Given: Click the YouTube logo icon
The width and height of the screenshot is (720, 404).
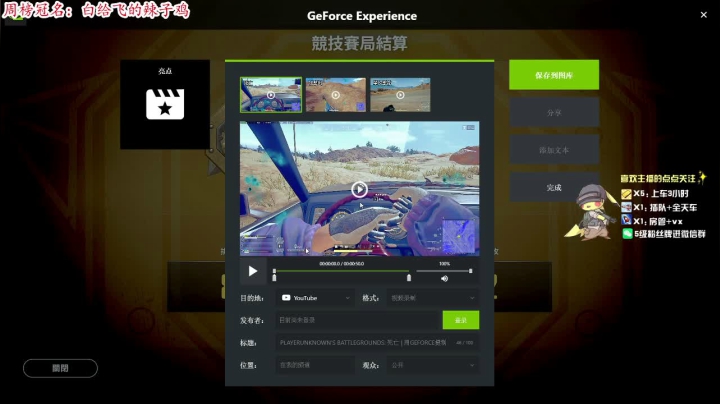Looking at the screenshot, I should (286, 298).
